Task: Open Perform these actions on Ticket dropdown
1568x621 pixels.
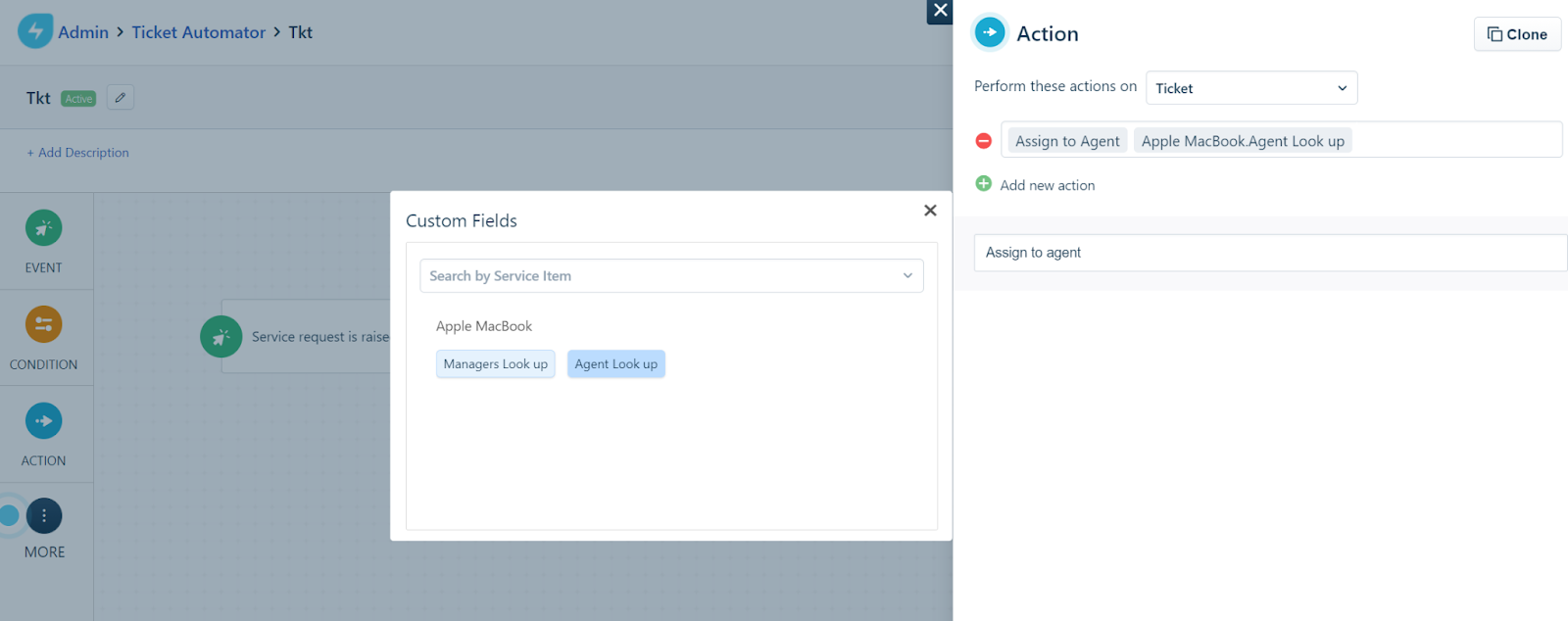Action: tap(1251, 88)
